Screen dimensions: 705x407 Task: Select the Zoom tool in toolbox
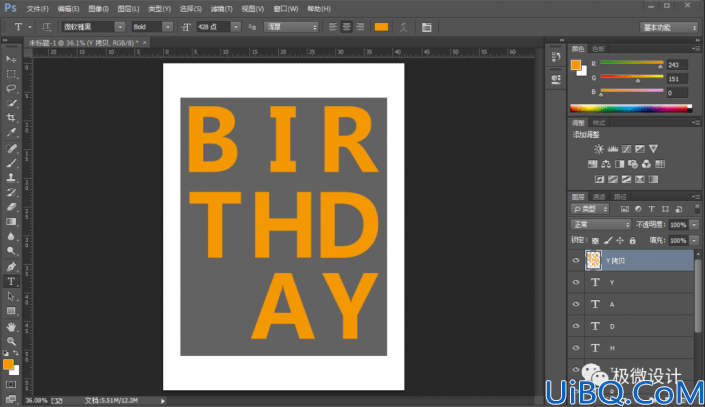pos(11,341)
